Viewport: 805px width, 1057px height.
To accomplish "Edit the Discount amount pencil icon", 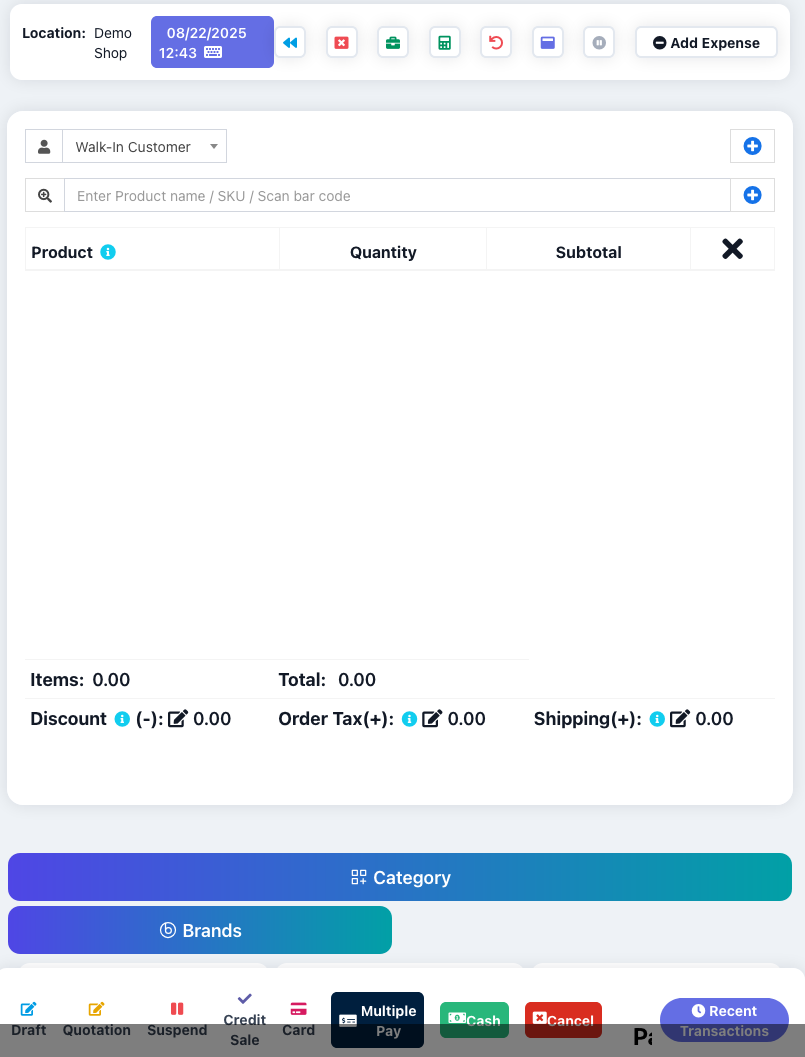I will pyautogui.click(x=178, y=719).
